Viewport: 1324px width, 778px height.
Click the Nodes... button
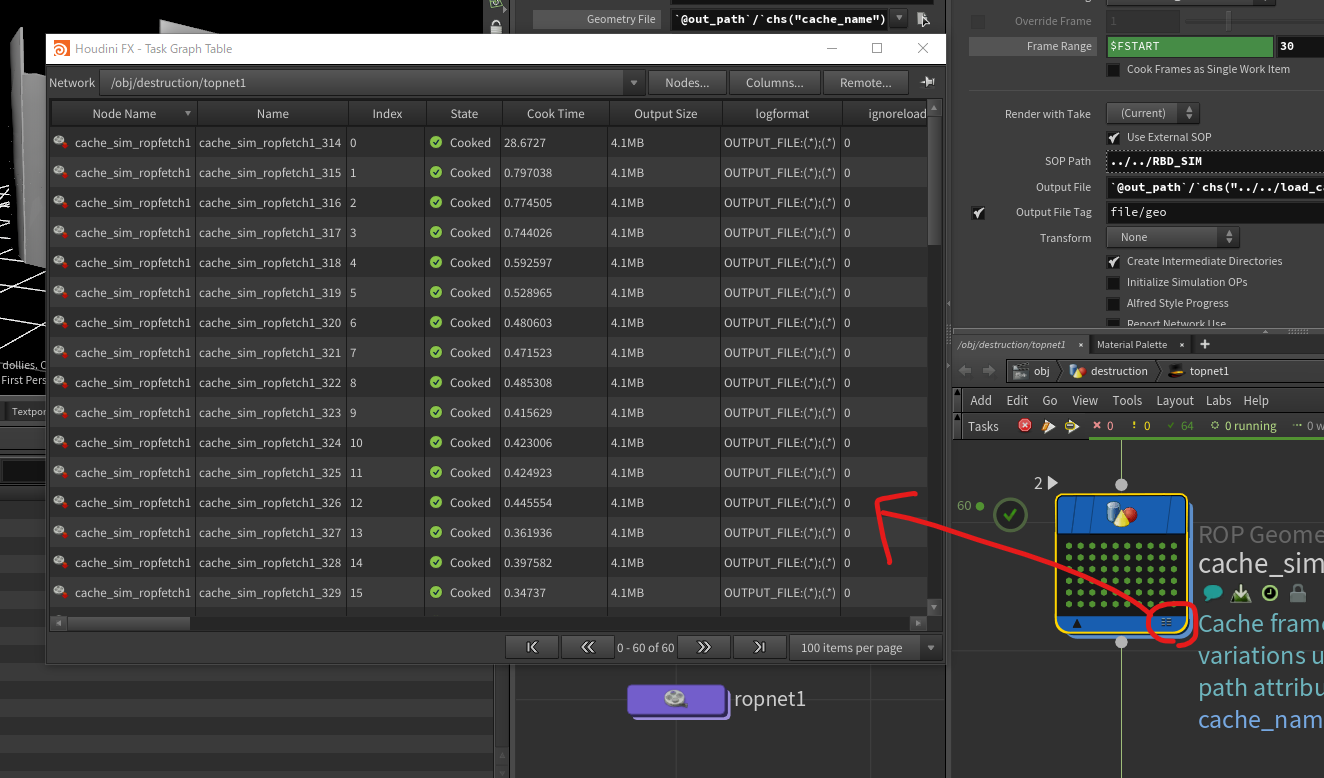[x=687, y=83]
